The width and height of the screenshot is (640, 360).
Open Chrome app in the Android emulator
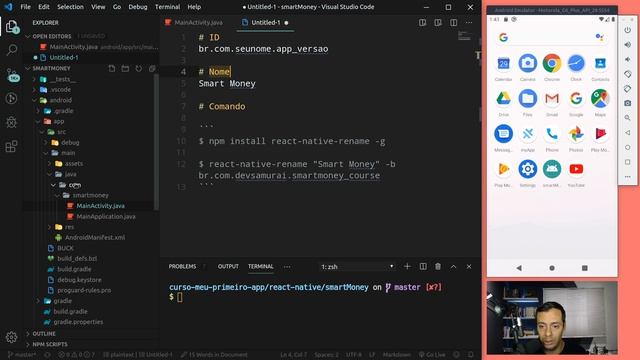pos(552,63)
